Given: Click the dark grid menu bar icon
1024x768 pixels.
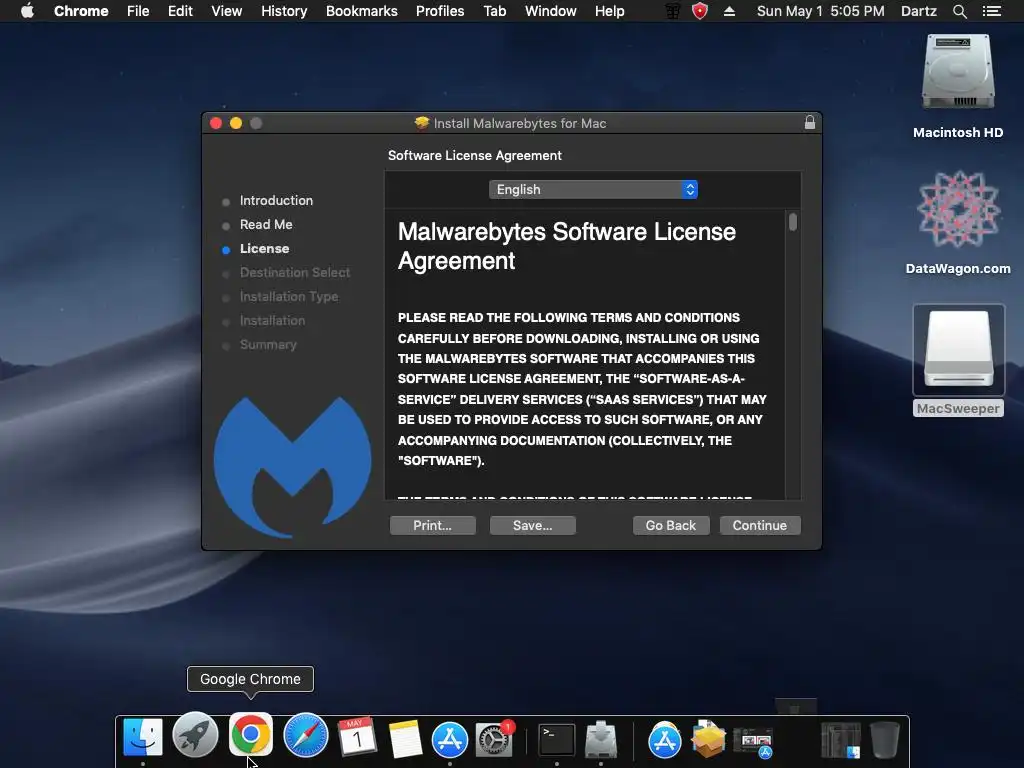Looking at the screenshot, I should pos(672,11).
